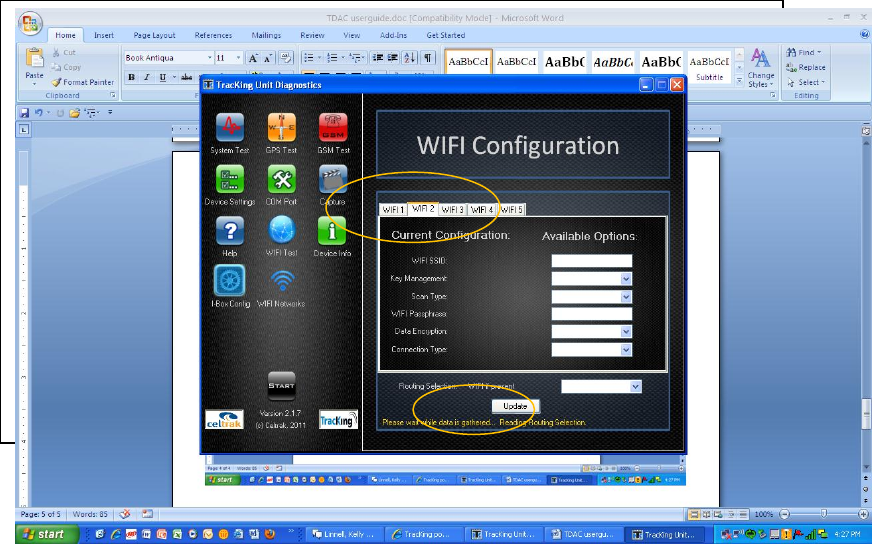The width and height of the screenshot is (872, 544).
Task: Click the Windows start button
Action: coord(46,534)
